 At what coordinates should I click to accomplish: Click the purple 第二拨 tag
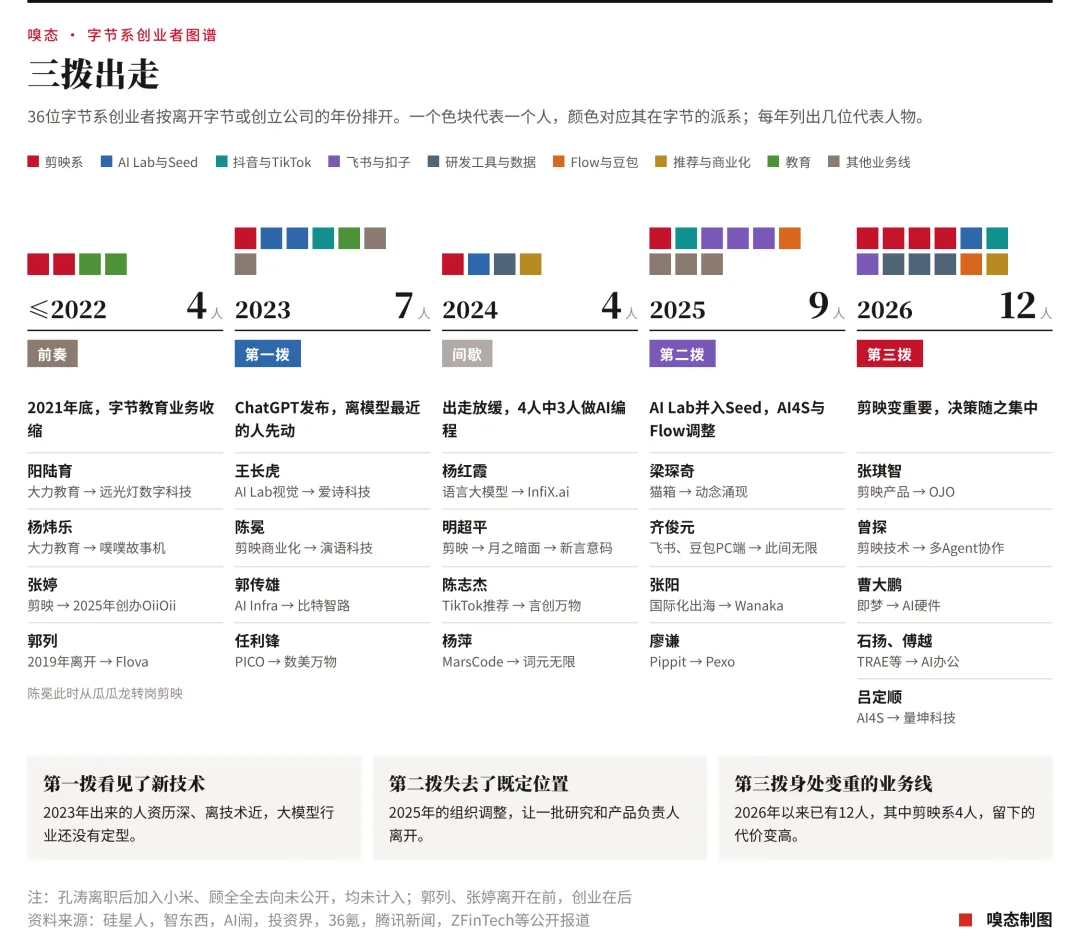point(682,354)
